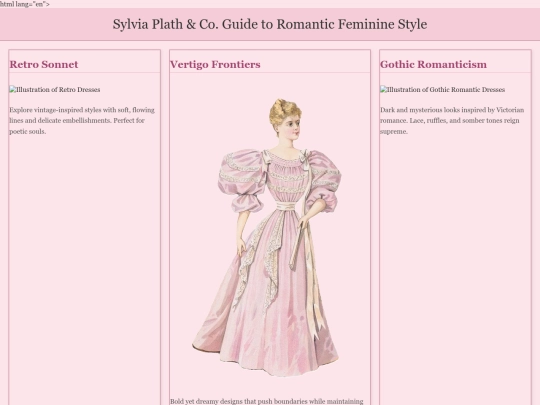The image size is (540, 405).
Task: Click the page title about Romantic Feminine Style
Action: click(270, 24)
